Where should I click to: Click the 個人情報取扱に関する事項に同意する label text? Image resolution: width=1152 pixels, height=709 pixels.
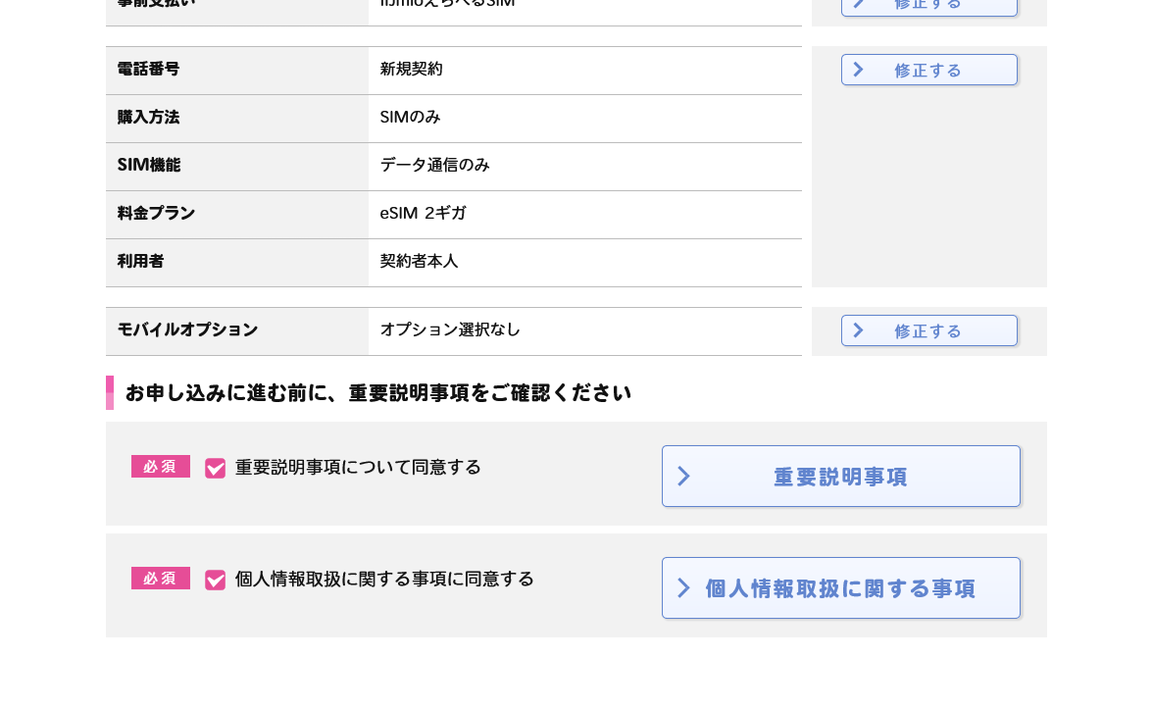384,579
